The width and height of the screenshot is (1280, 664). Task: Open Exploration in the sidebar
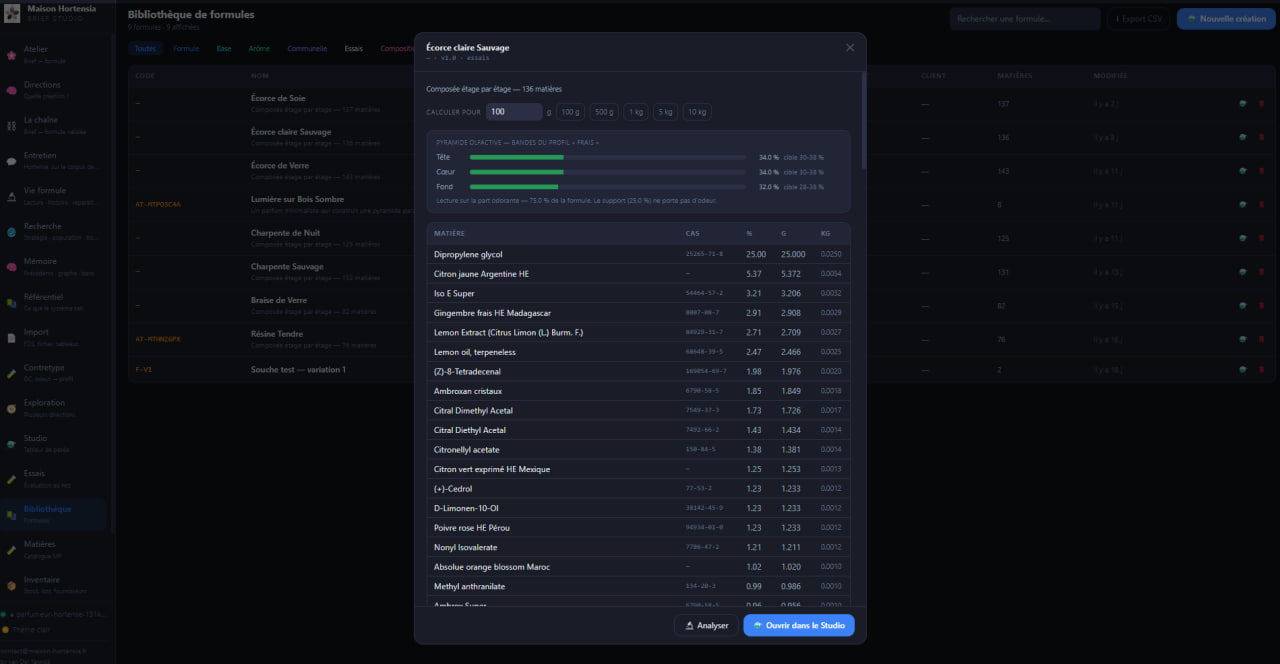tap(55, 408)
